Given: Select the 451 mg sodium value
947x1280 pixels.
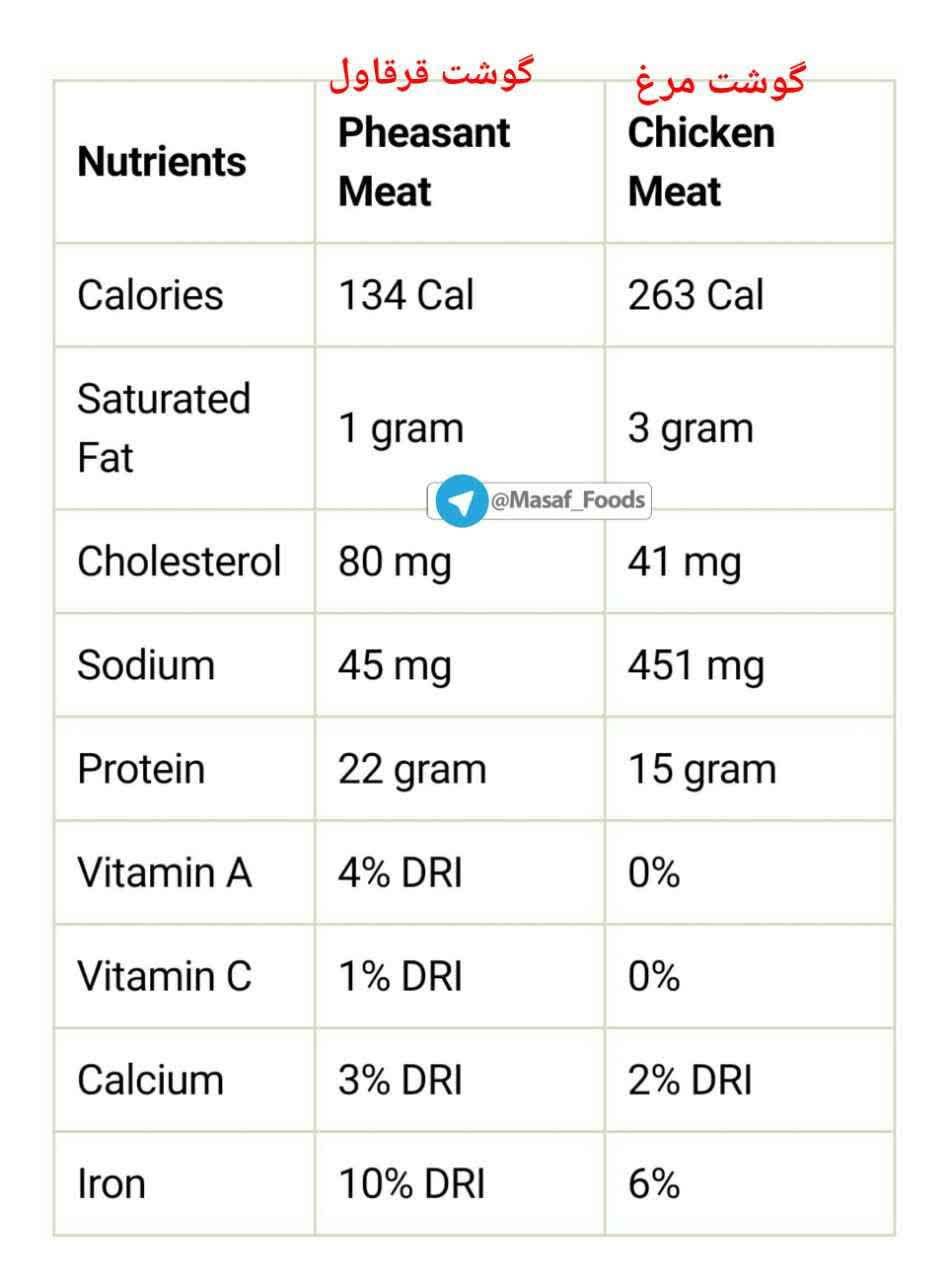Looking at the screenshot, I should tap(696, 667).
